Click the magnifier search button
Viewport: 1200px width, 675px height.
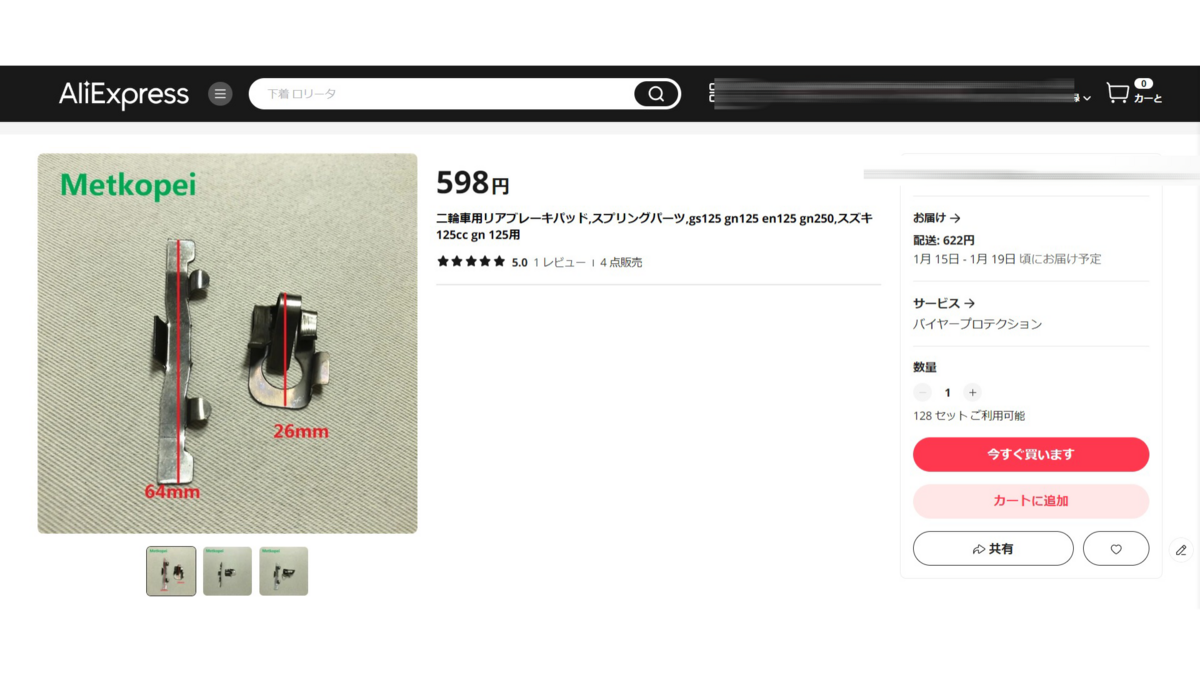[656, 94]
